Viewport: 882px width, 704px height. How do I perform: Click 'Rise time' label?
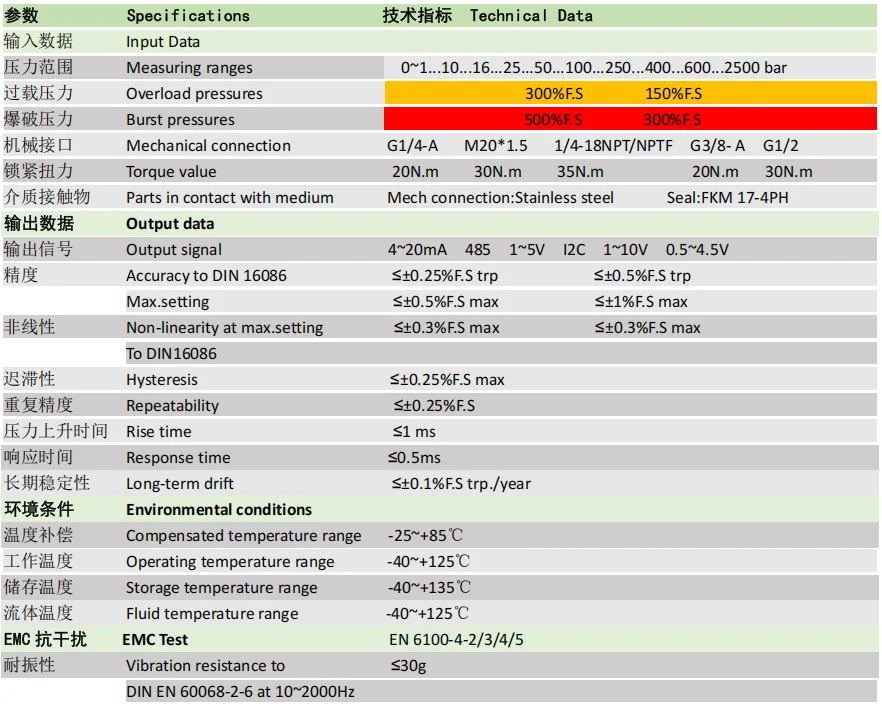(159, 432)
